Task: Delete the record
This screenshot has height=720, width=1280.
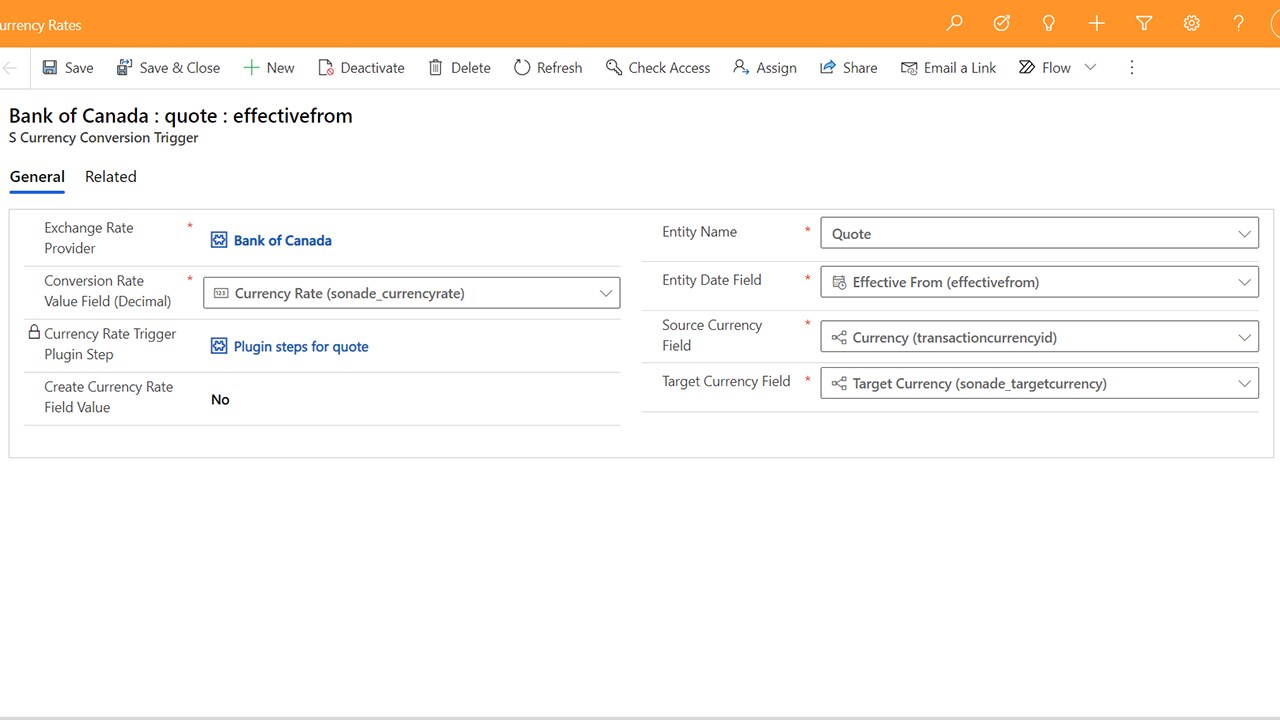Action: [459, 68]
